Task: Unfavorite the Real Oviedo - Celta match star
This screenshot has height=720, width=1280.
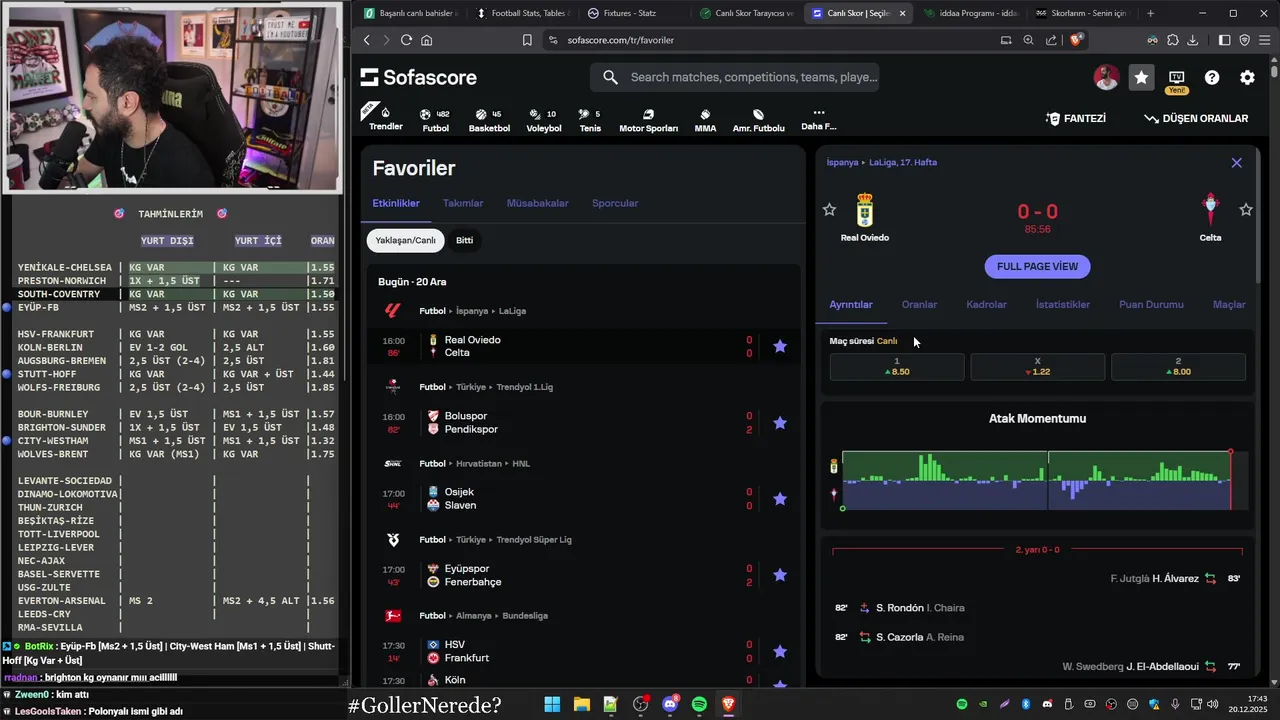Action: pos(780,346)
